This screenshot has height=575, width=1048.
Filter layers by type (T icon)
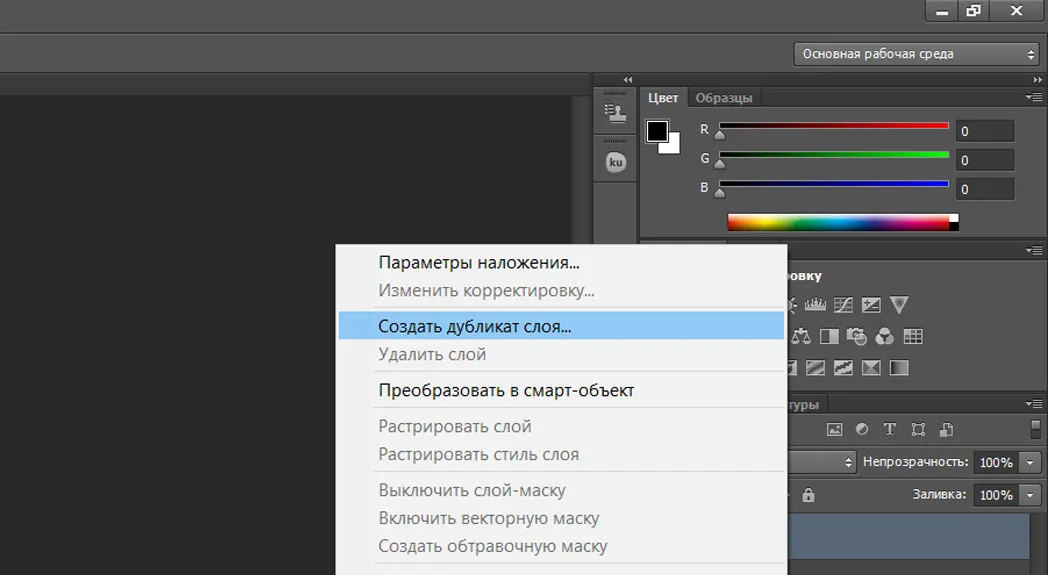890,429
